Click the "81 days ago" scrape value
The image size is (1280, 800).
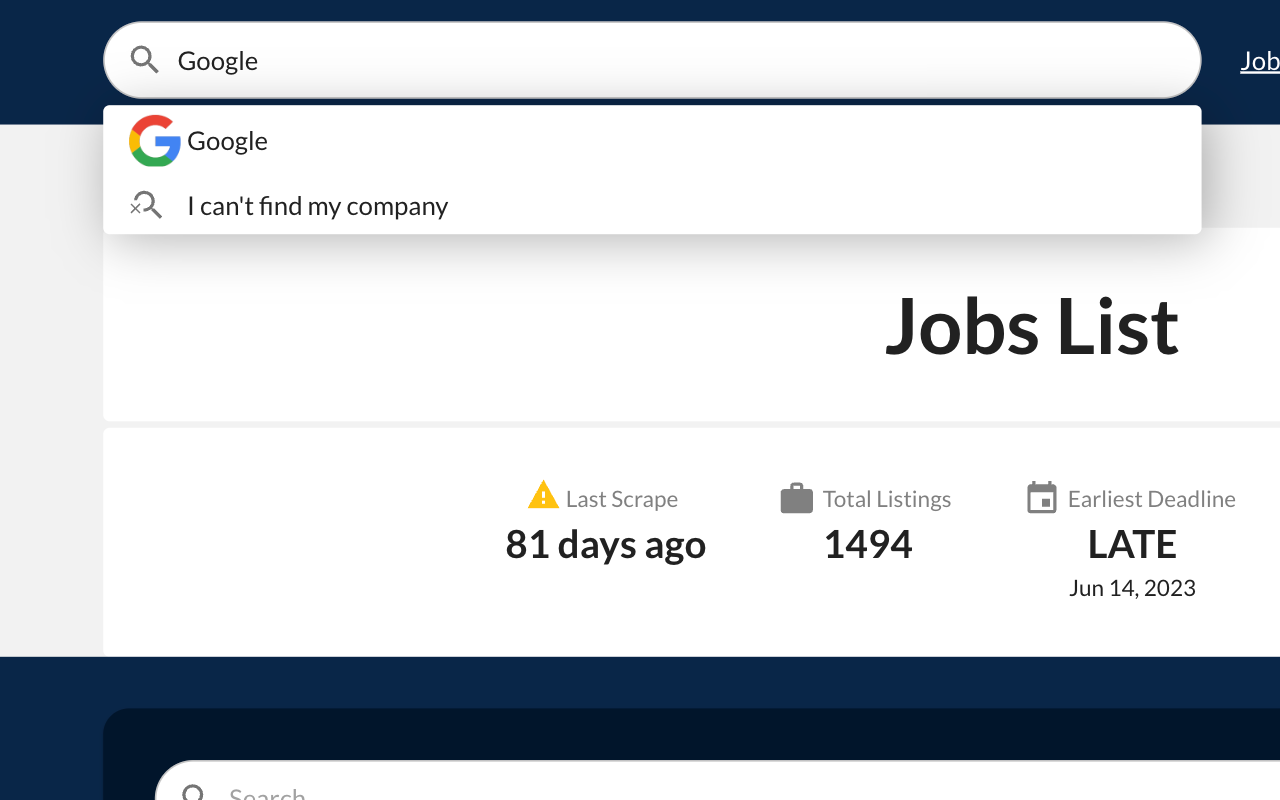[606, 545]
